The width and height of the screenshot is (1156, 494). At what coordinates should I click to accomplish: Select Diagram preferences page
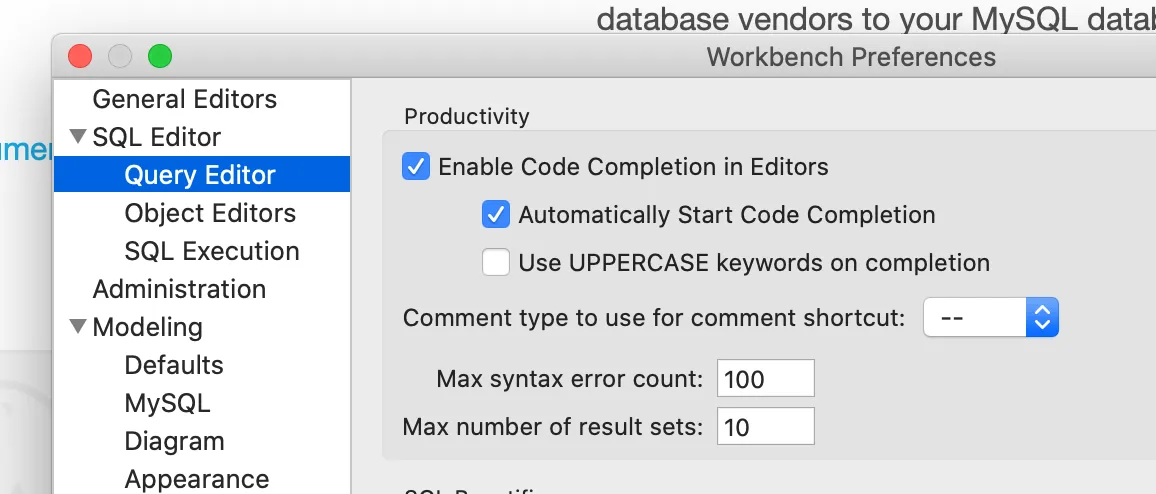tap(174, 441)
